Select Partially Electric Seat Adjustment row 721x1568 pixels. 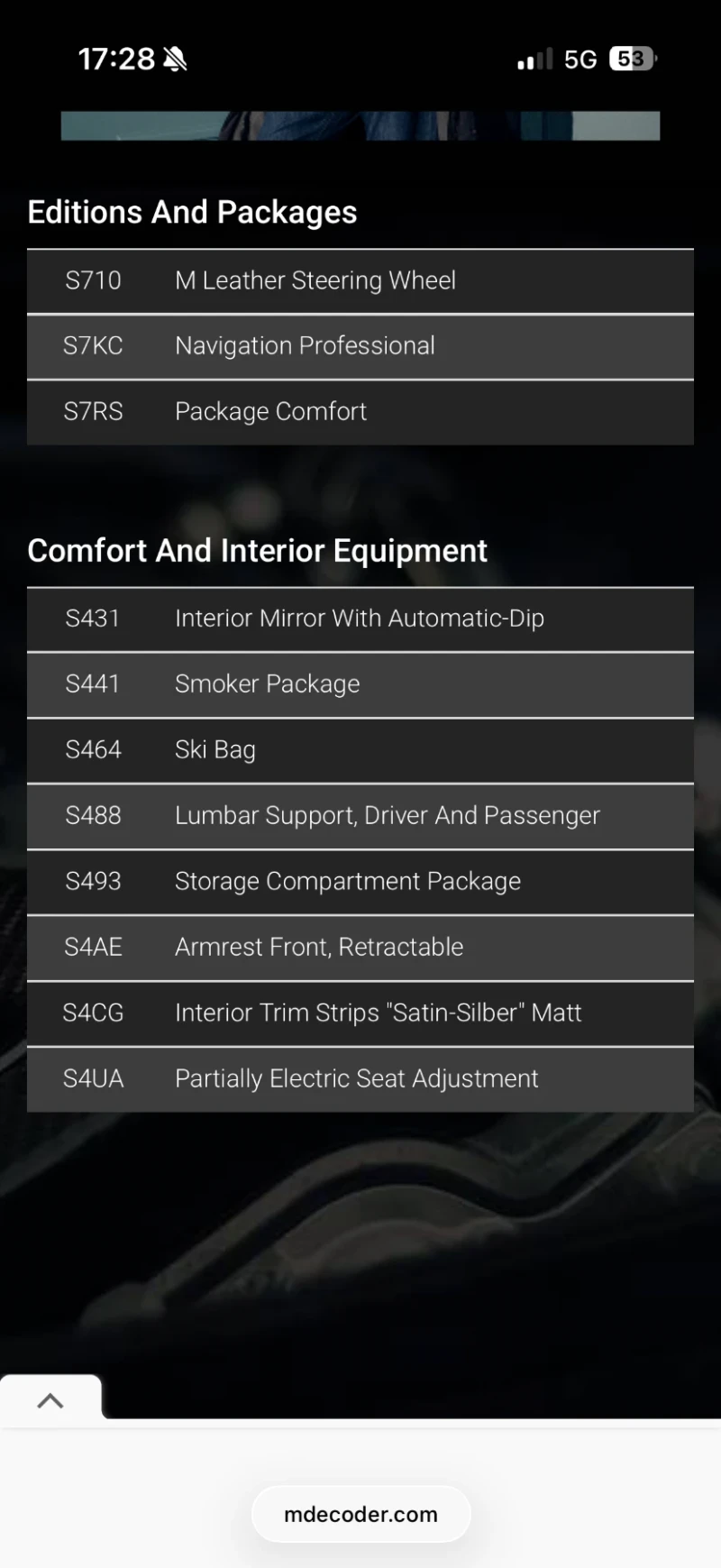pyautogui.click(x=360, y=1079)
